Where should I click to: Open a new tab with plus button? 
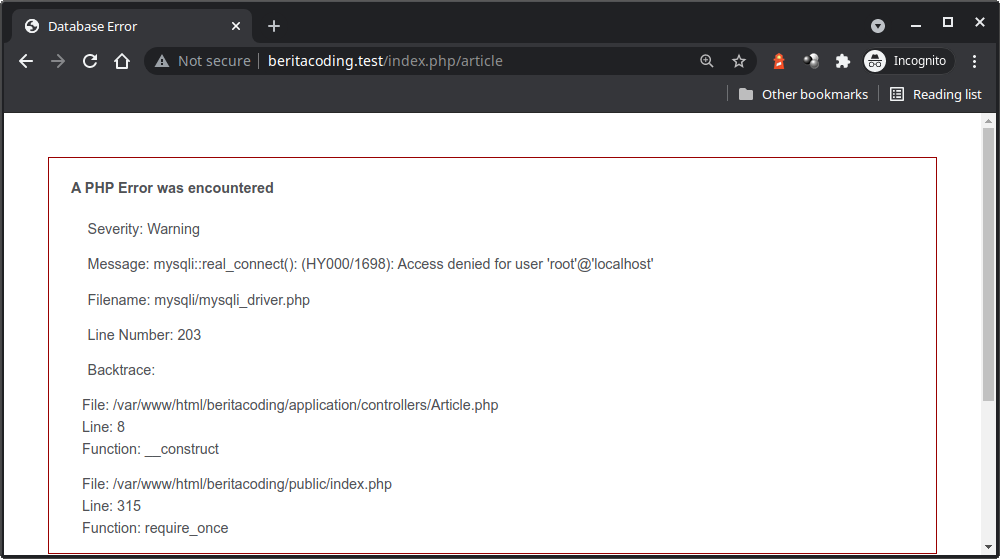[274, 26]
